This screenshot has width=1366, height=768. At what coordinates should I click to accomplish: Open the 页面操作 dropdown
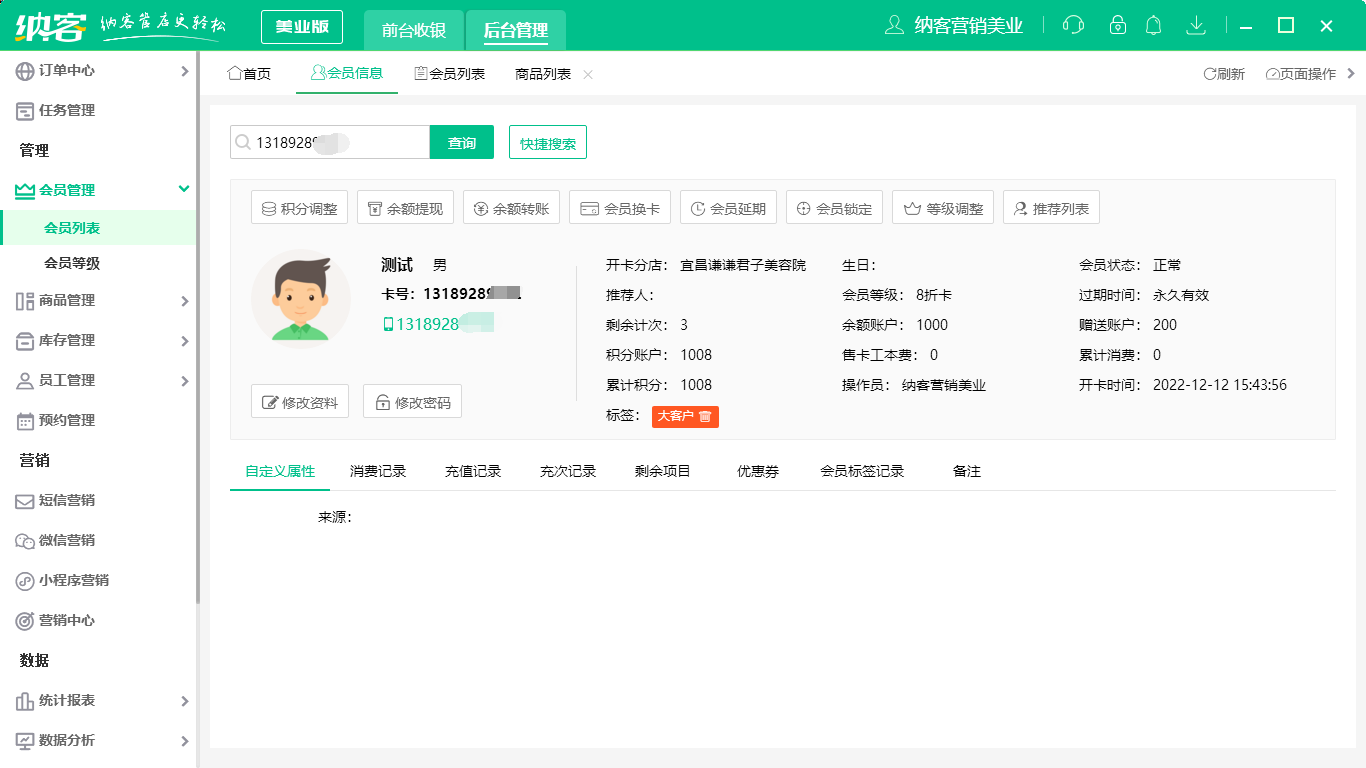click(1301, 74)
